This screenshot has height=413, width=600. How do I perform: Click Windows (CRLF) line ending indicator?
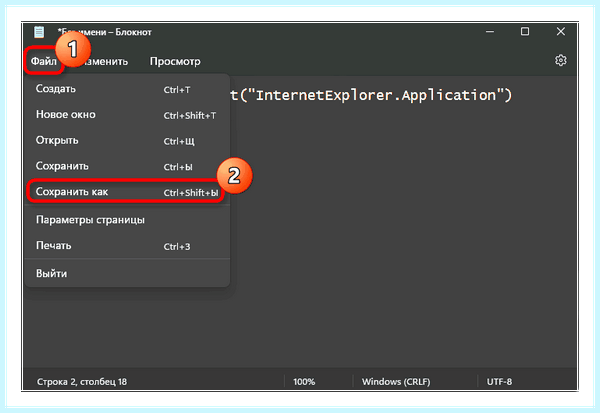396,382
